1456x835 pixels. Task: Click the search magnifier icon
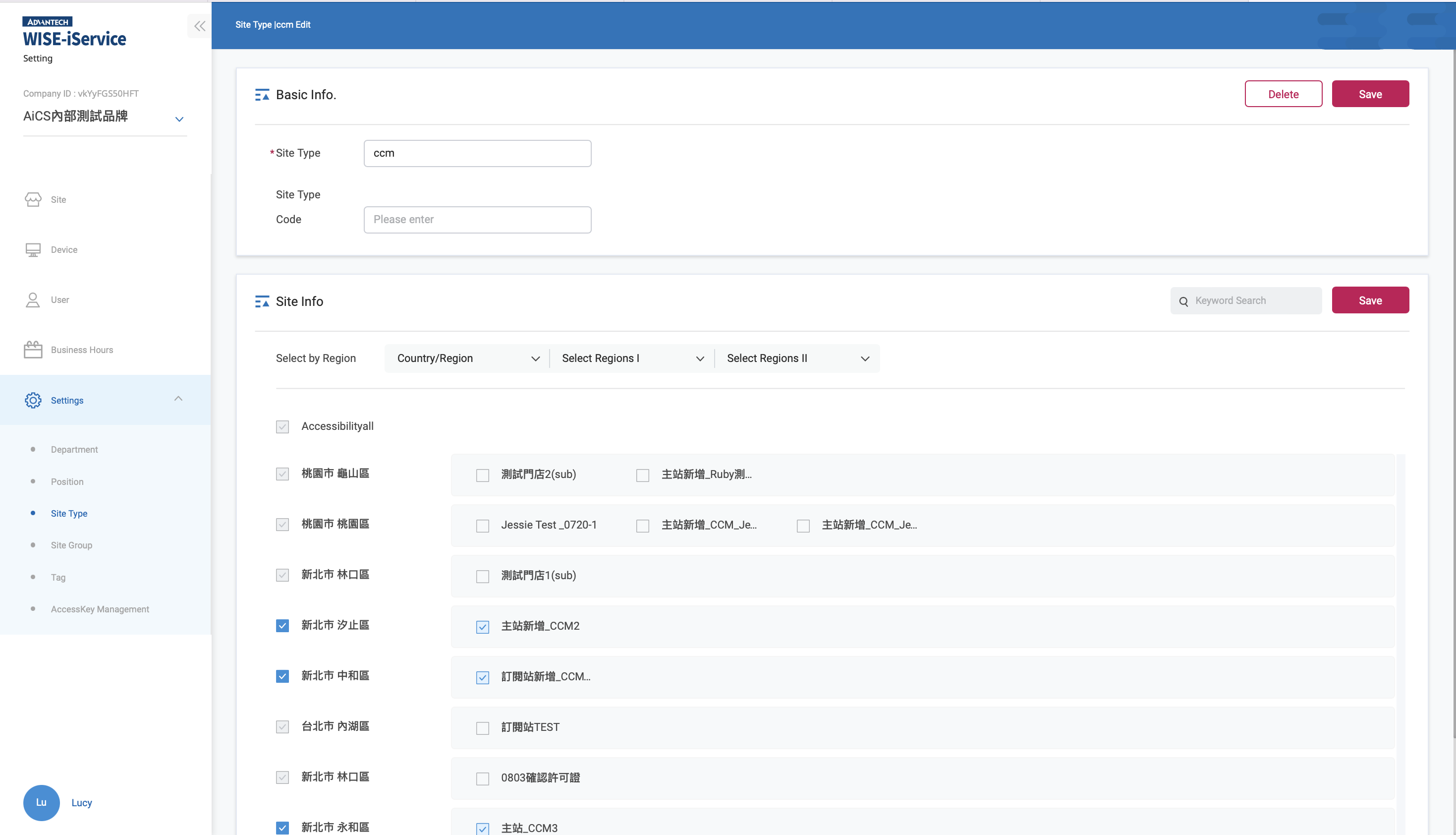(x=1184, y=300)
